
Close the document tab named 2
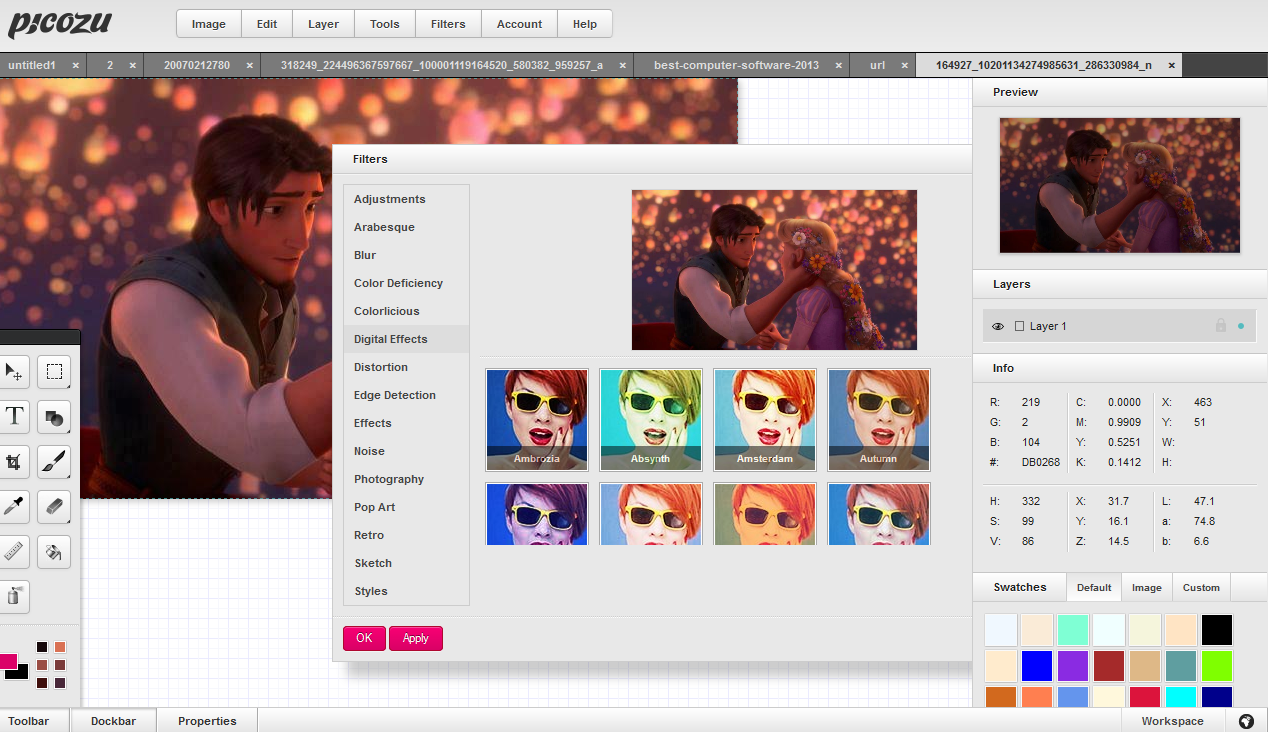(x=132, y=65)
